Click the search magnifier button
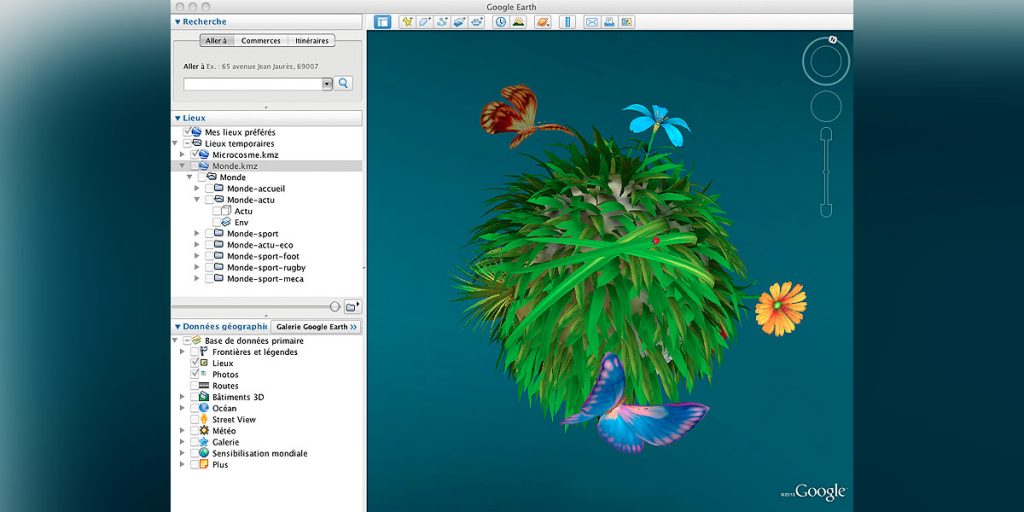1024x512 pixels. tap(343, 84)
